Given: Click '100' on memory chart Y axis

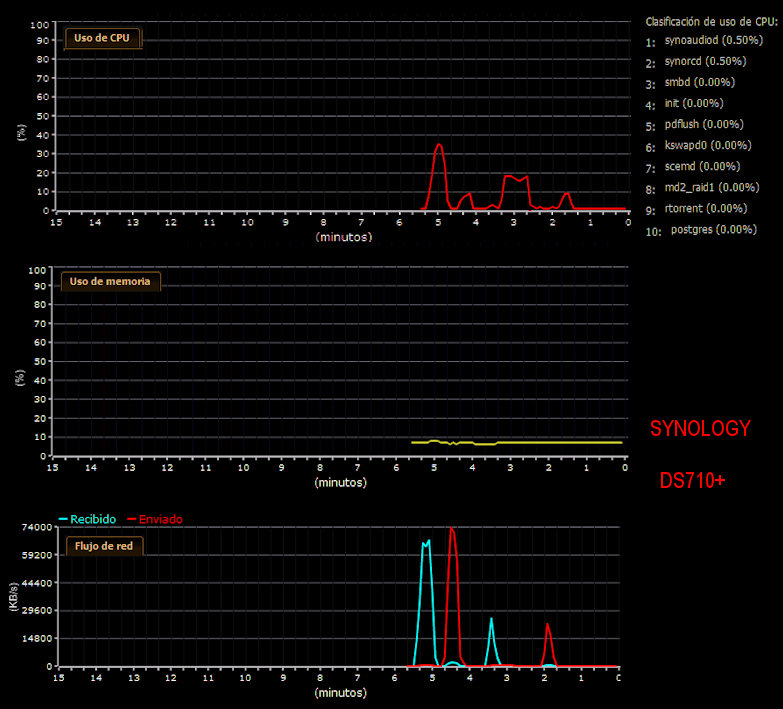Looking at the screenshot, I should coord(37,271).
